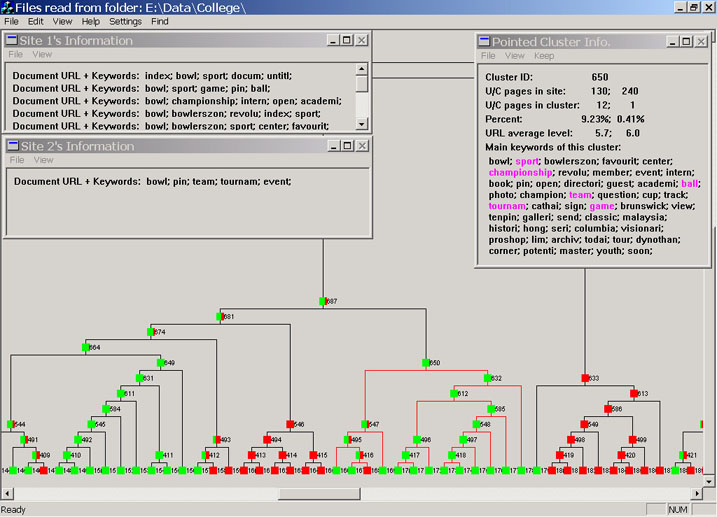Select the red cluster node 494

(267, 440)
